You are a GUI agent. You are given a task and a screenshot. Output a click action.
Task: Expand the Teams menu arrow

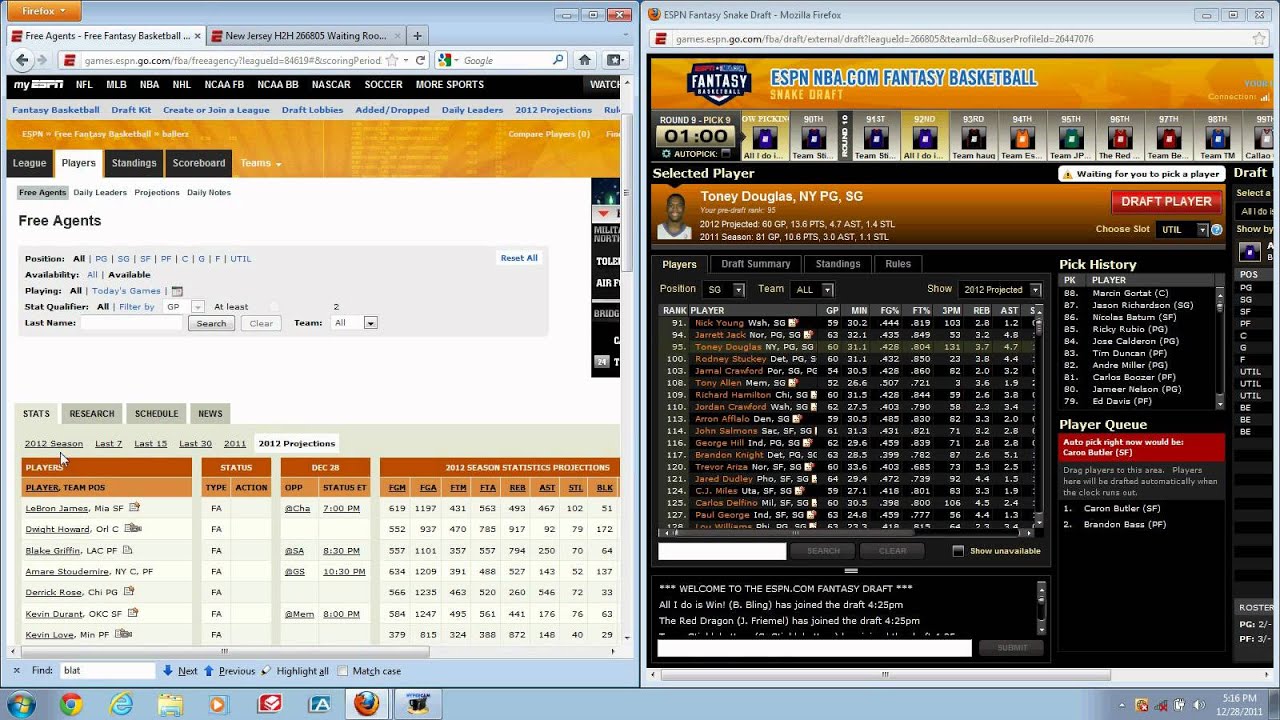point(278,164)
